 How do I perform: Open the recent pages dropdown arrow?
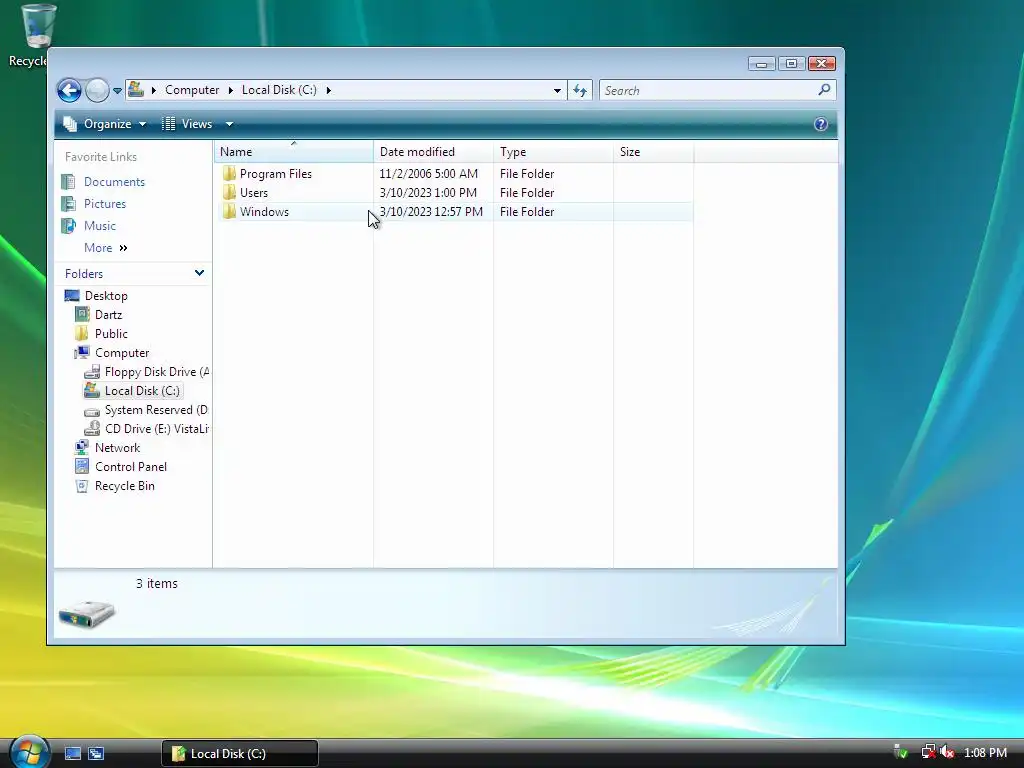(118, 91)
